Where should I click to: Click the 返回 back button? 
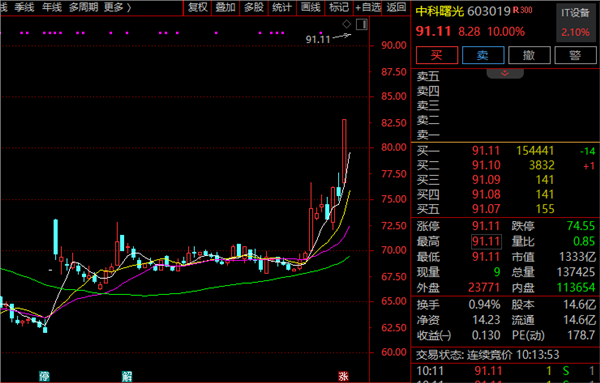[x=396, y=7]
